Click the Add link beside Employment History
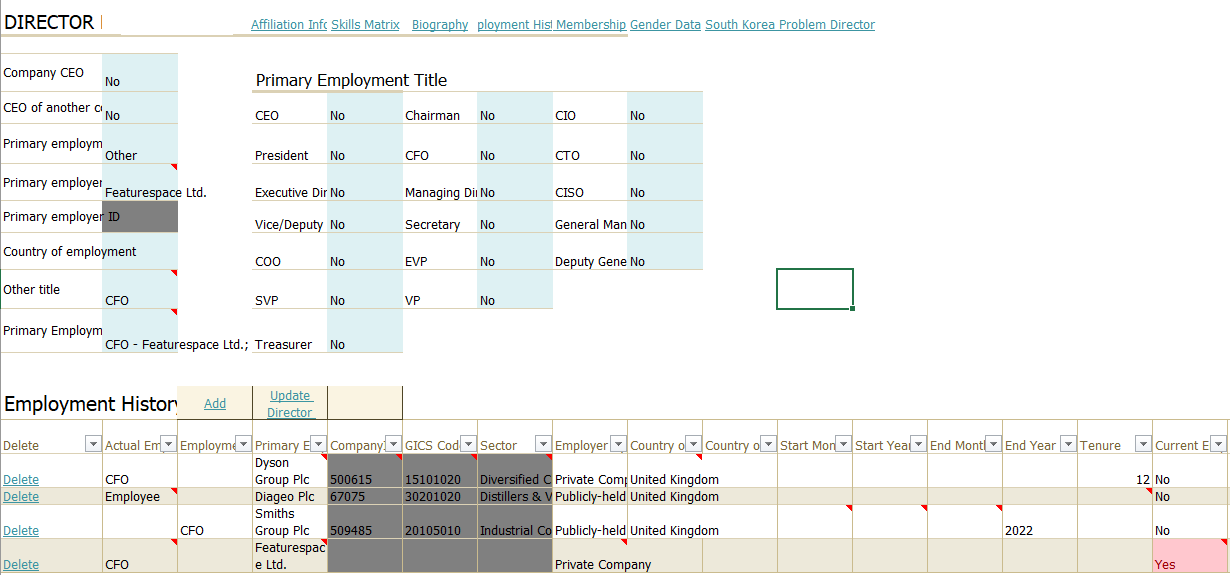The width and height of the screenshot is (1230, 575). [x=215, y=404]
